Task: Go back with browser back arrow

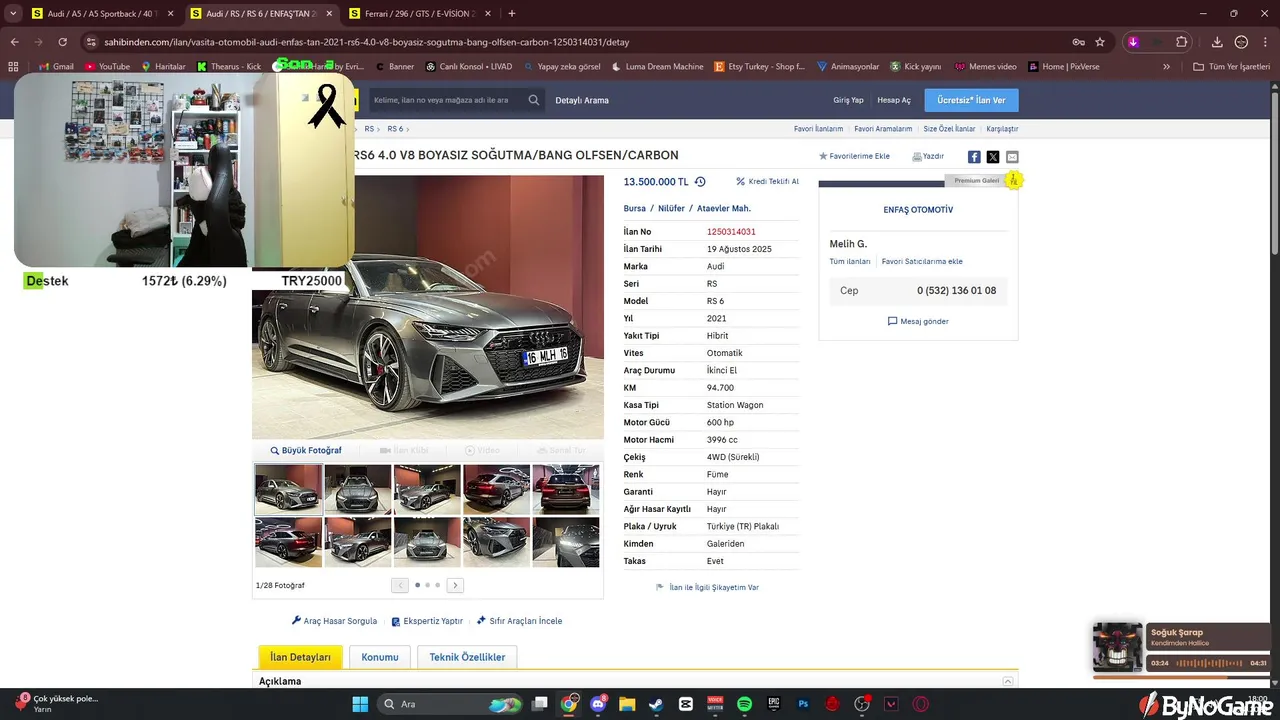Action: tap(15, 42)
